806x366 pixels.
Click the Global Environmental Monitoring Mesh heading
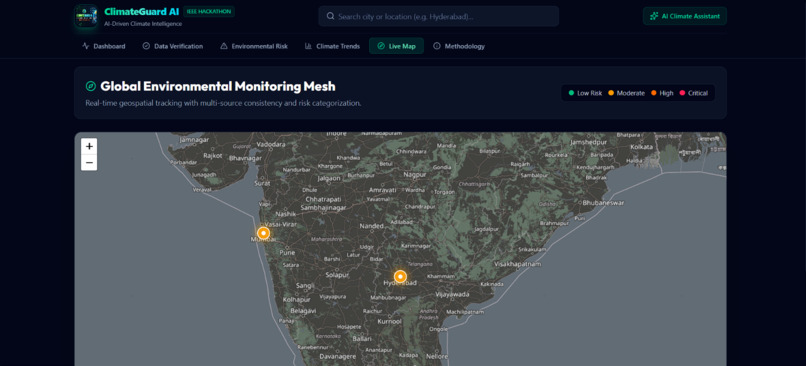[x=218, y=86]
